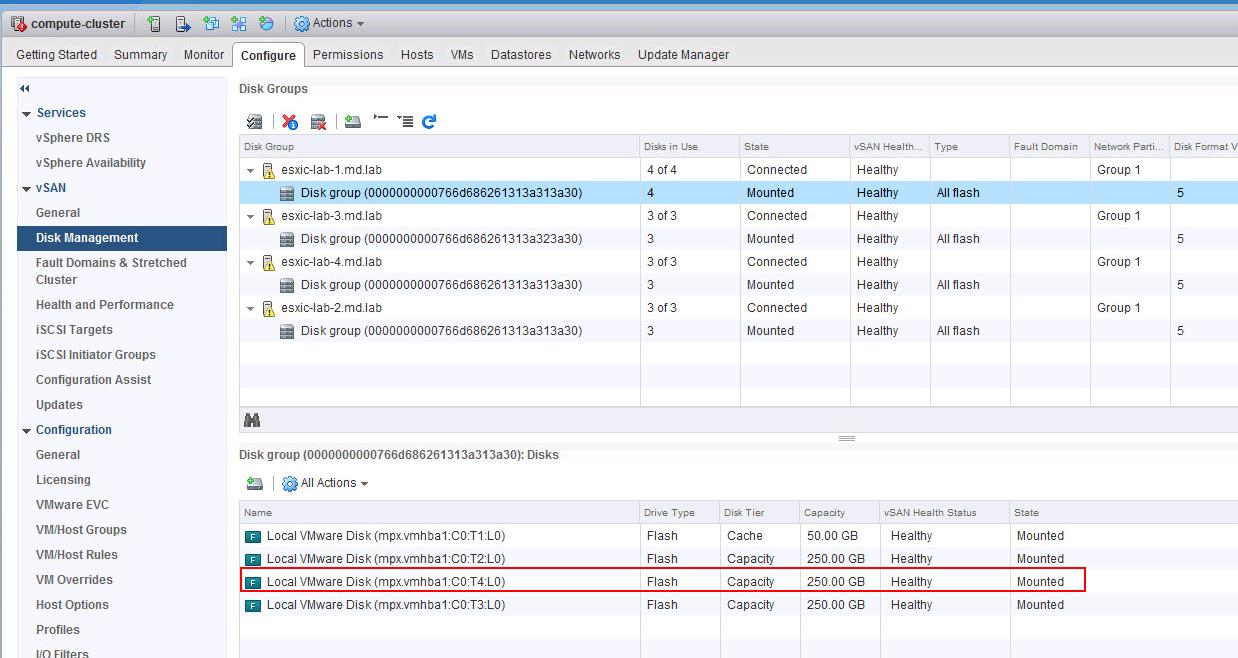Click the Expand All icon in the Disk Groups toolbar
The height and width of the screenshot is (658, 1238).
[404, 121]
